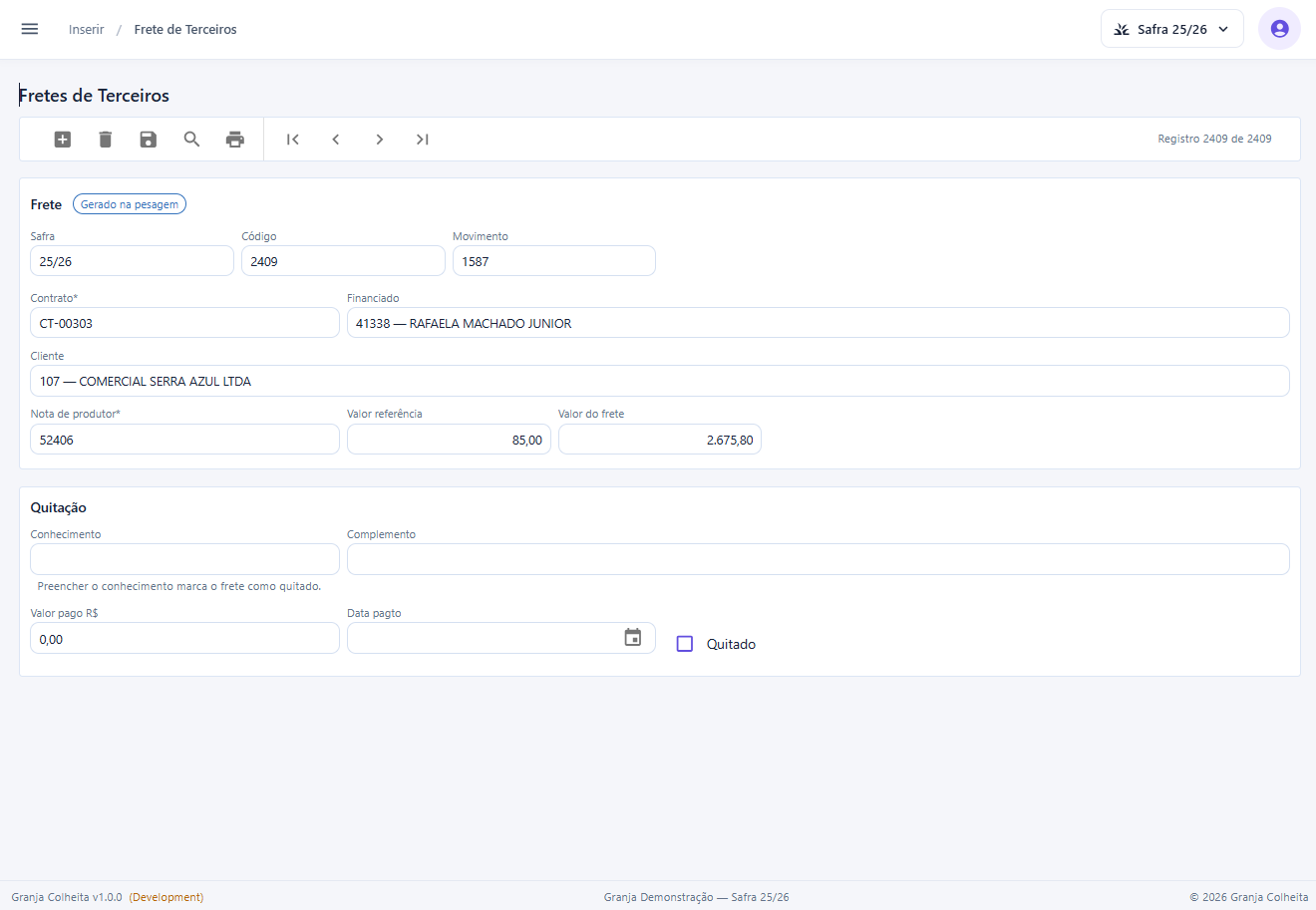The height and width of the screenshot is (910, 1316).
Task: Click the Gerado na pesagem badge
Action: coord(130,204)
